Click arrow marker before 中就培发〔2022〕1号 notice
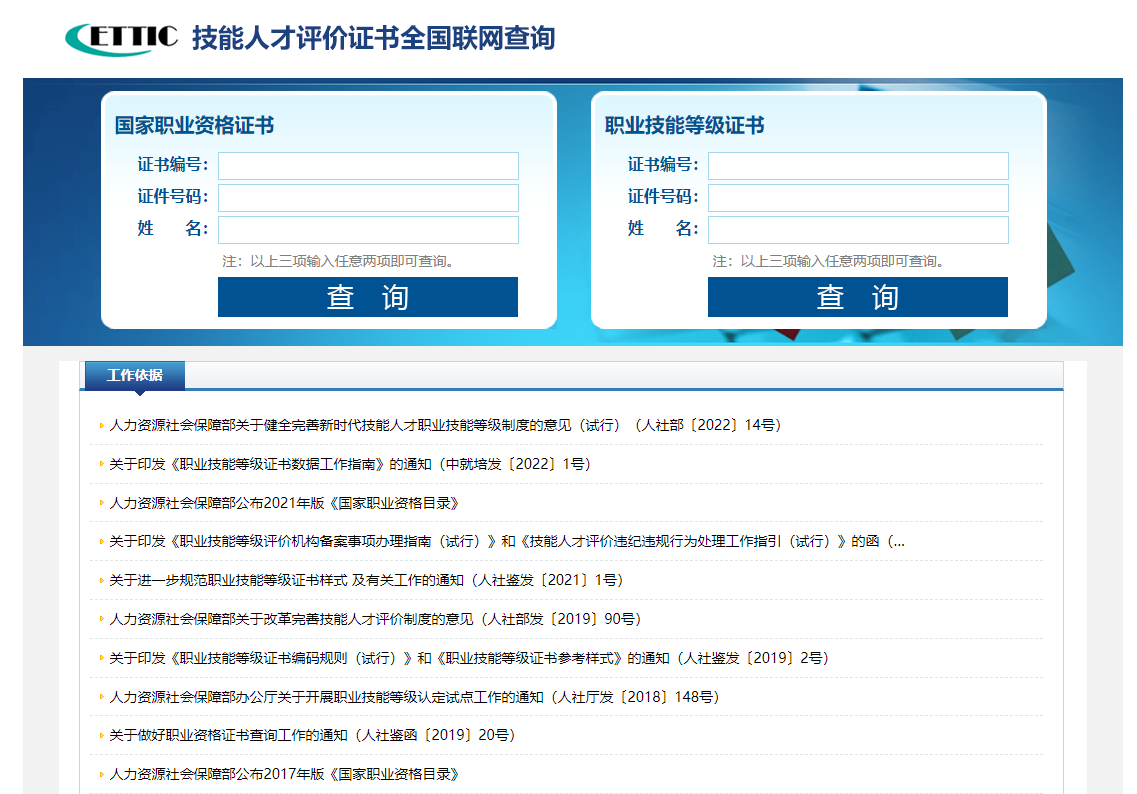Viewport: 1137px width, 794px height. [x=100, y=463]
